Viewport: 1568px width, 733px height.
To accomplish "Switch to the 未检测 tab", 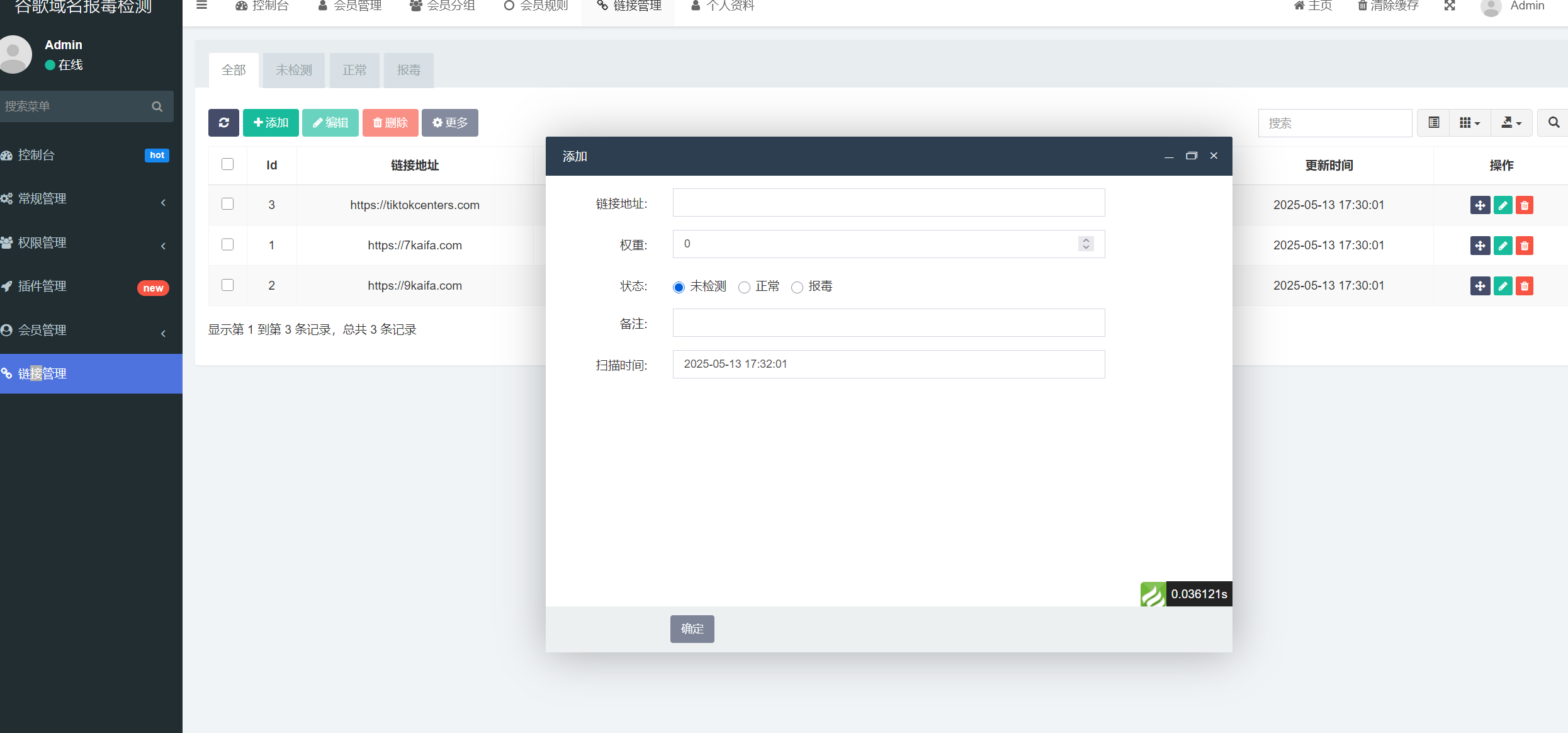I will click(293, 71).
